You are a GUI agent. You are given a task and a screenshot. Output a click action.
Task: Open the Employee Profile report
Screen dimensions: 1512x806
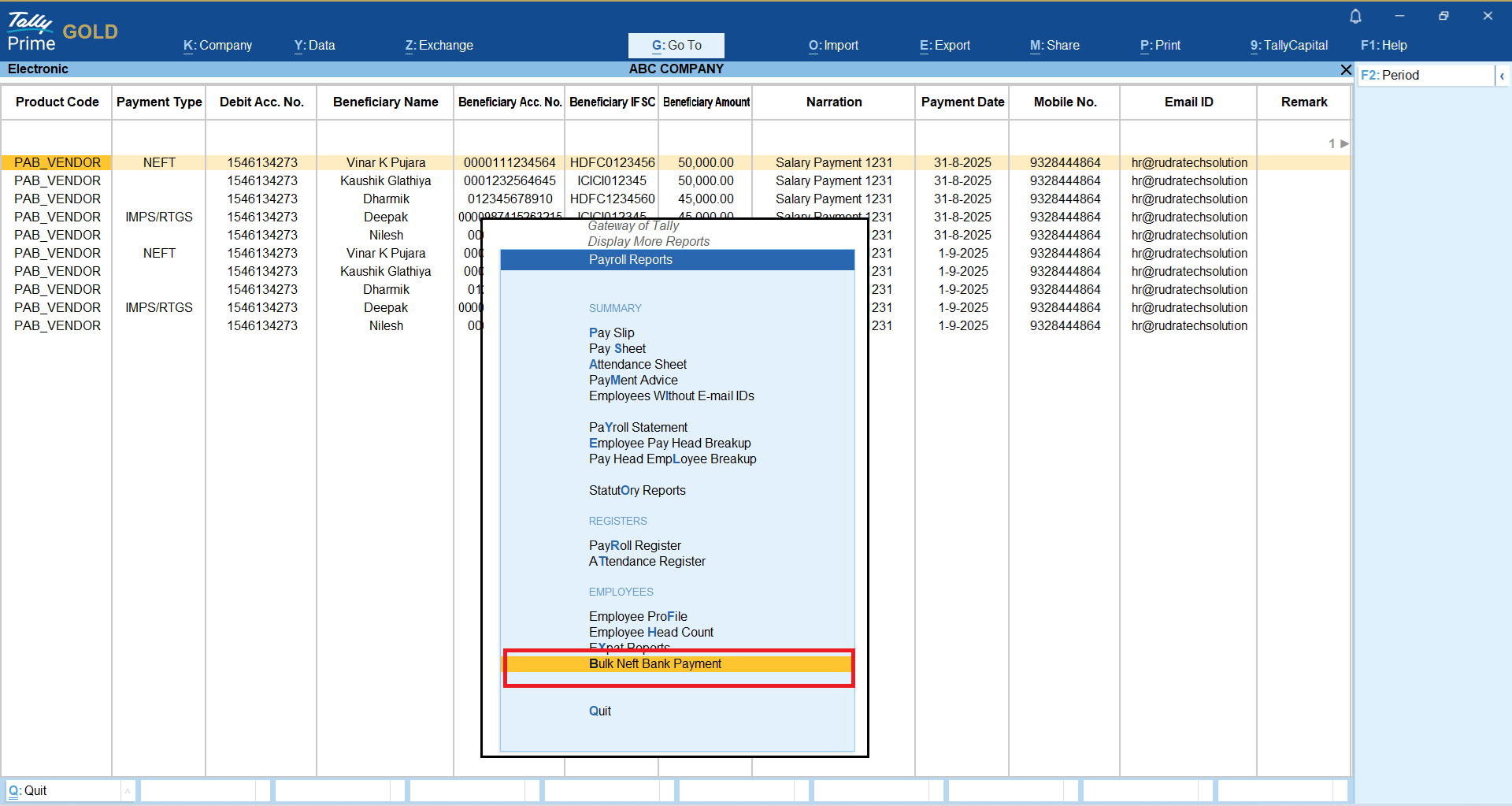637,617
